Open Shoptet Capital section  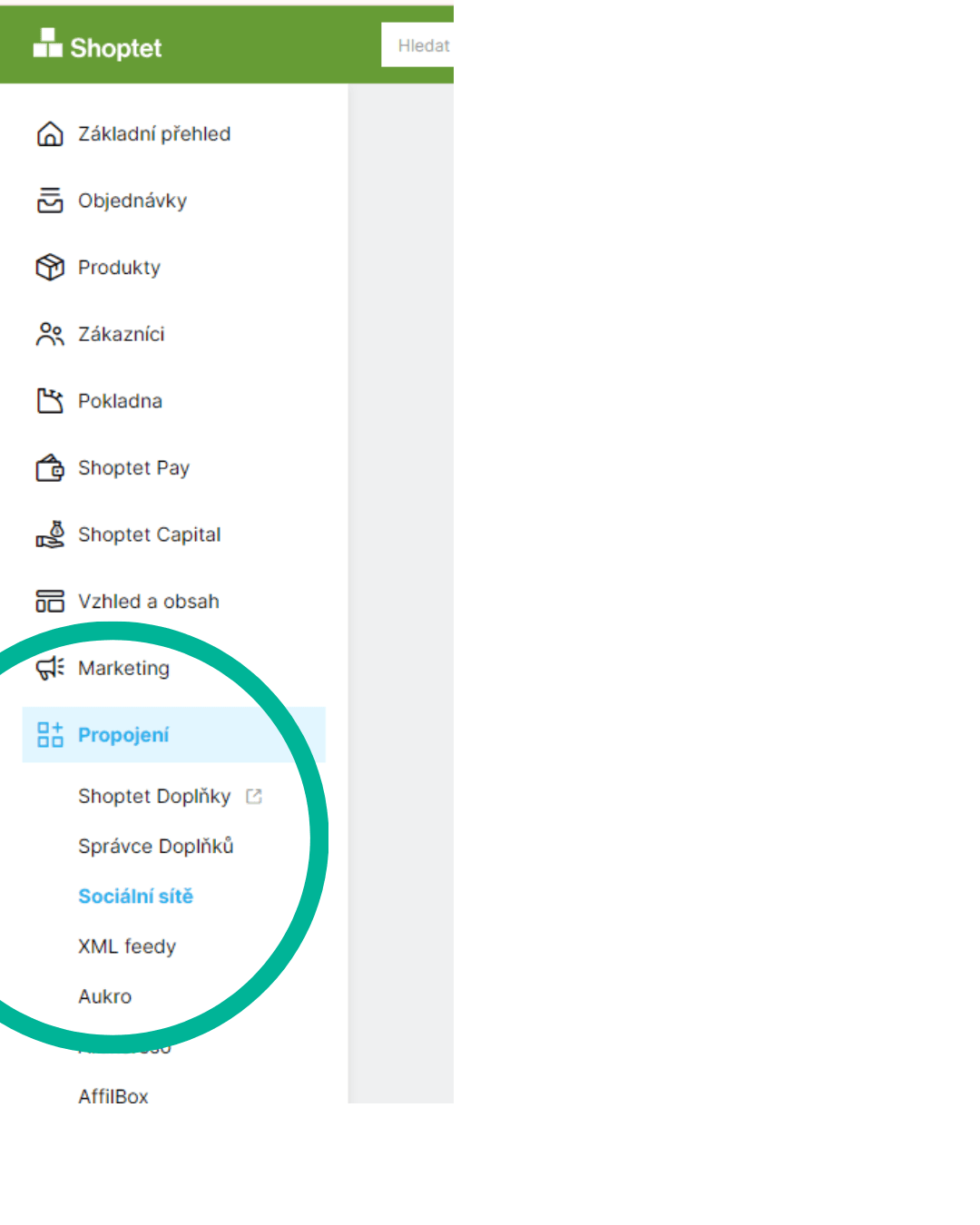150,534
